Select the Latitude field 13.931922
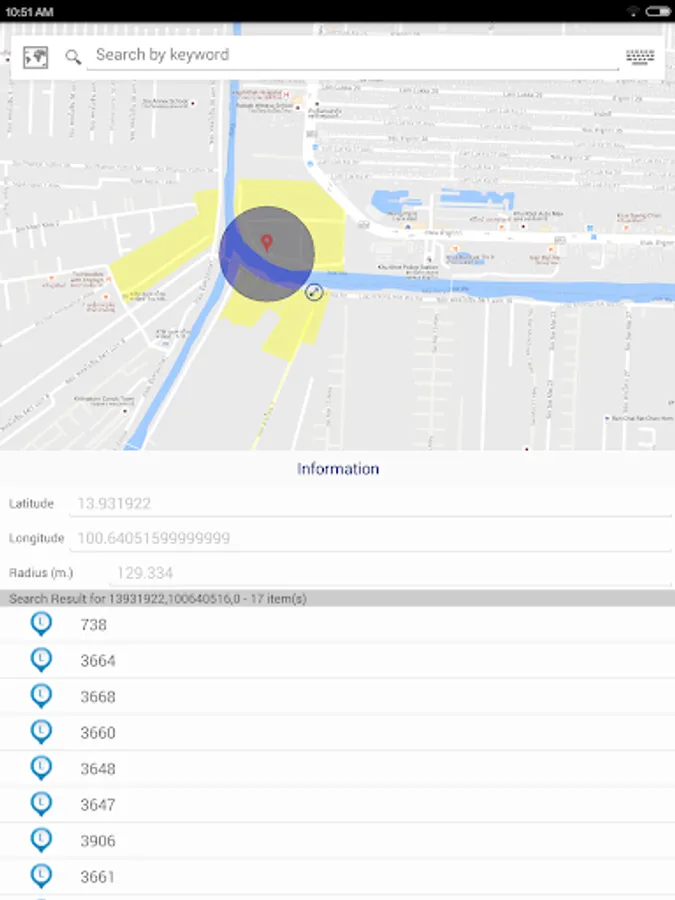This screenshot has height=900, width=675. [370, 503]
